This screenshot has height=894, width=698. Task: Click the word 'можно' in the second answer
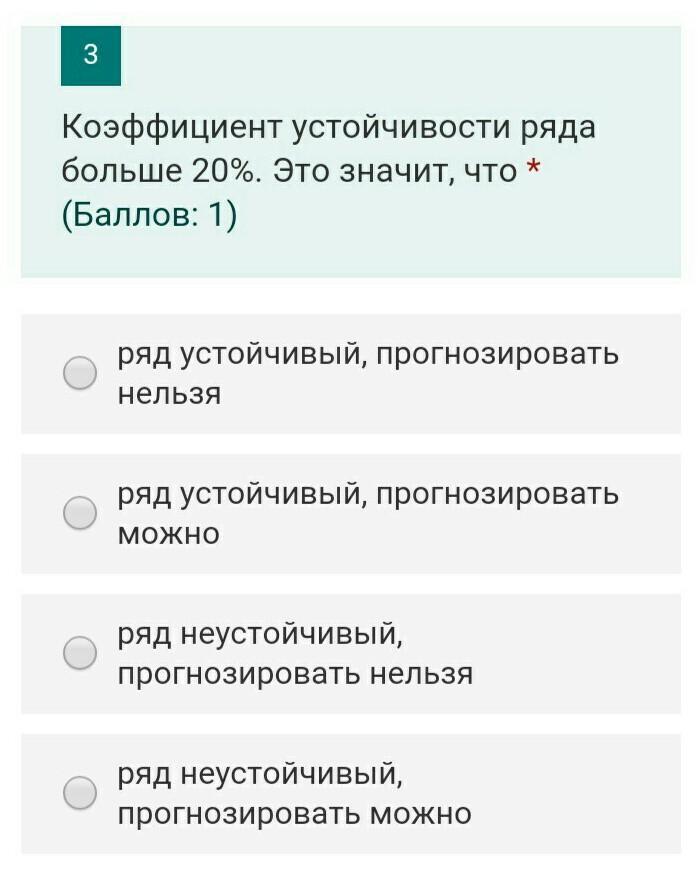point(168,534)
